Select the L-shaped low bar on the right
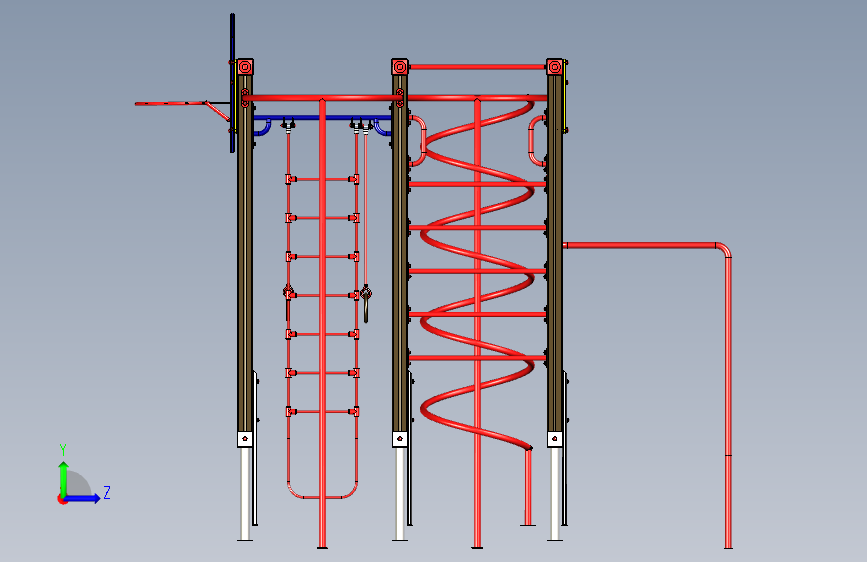 (x=728, y=387)
